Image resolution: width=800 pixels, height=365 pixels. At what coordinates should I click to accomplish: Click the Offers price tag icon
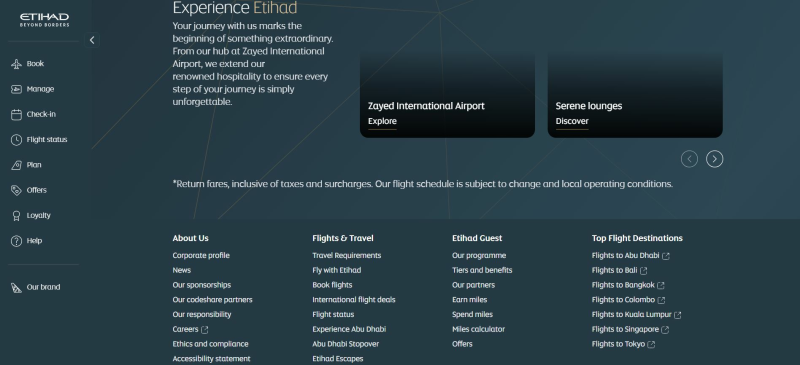point(16,190)
